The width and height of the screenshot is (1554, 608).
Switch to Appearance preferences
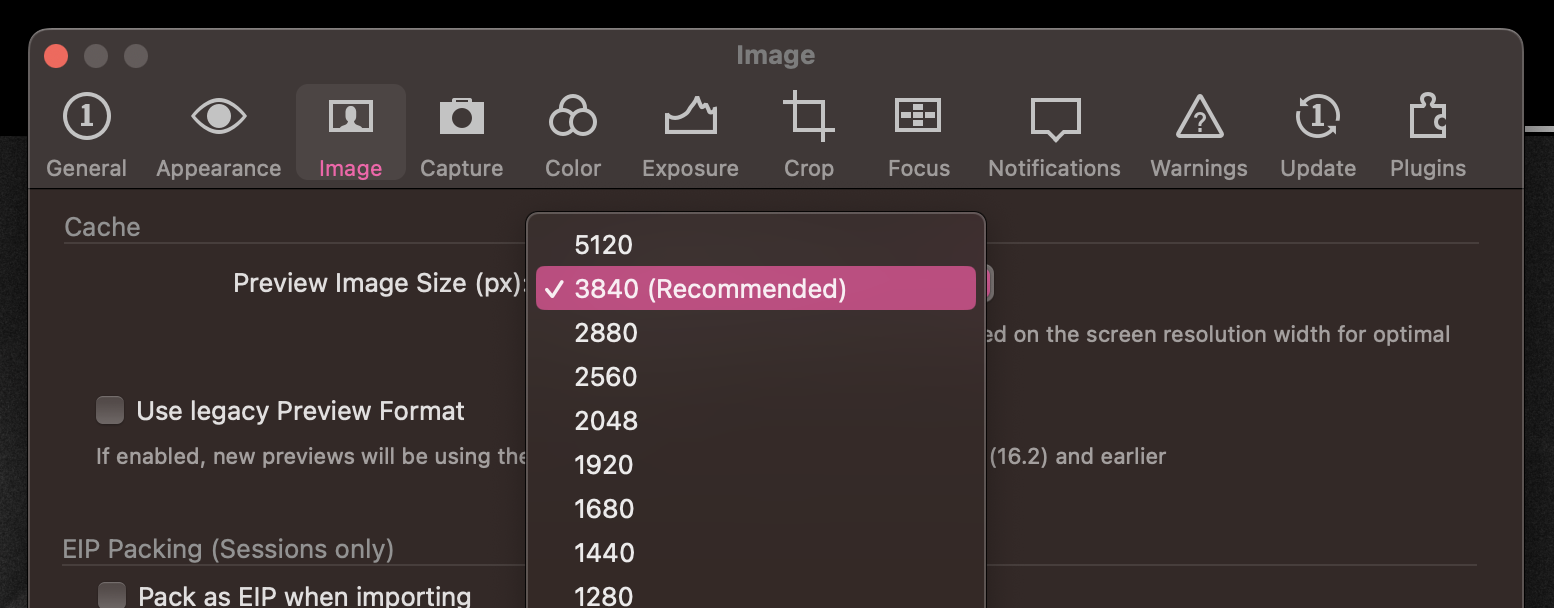point(218,135)
